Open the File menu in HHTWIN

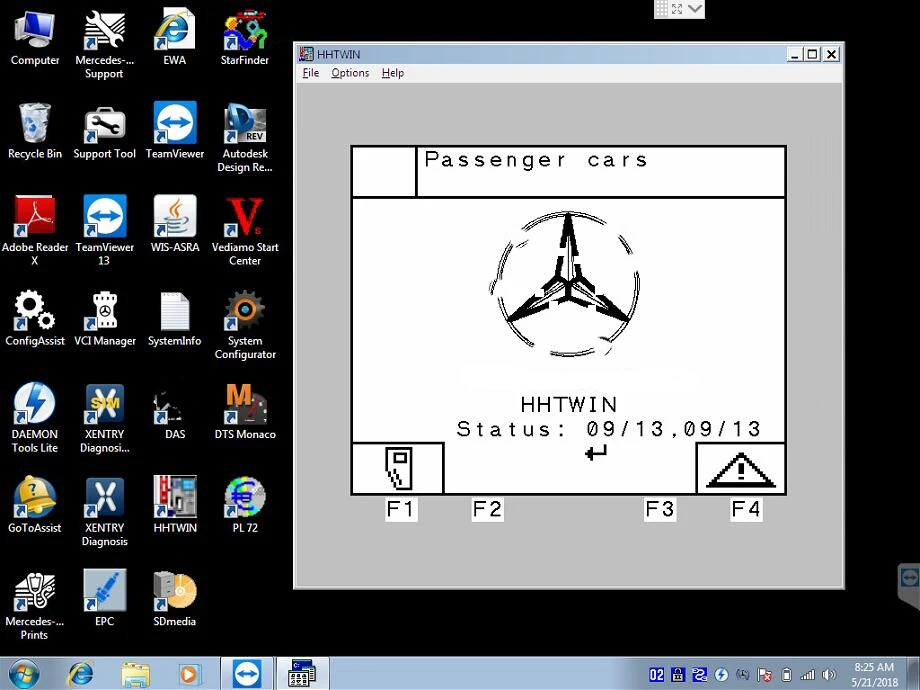(x=310, y=73)
